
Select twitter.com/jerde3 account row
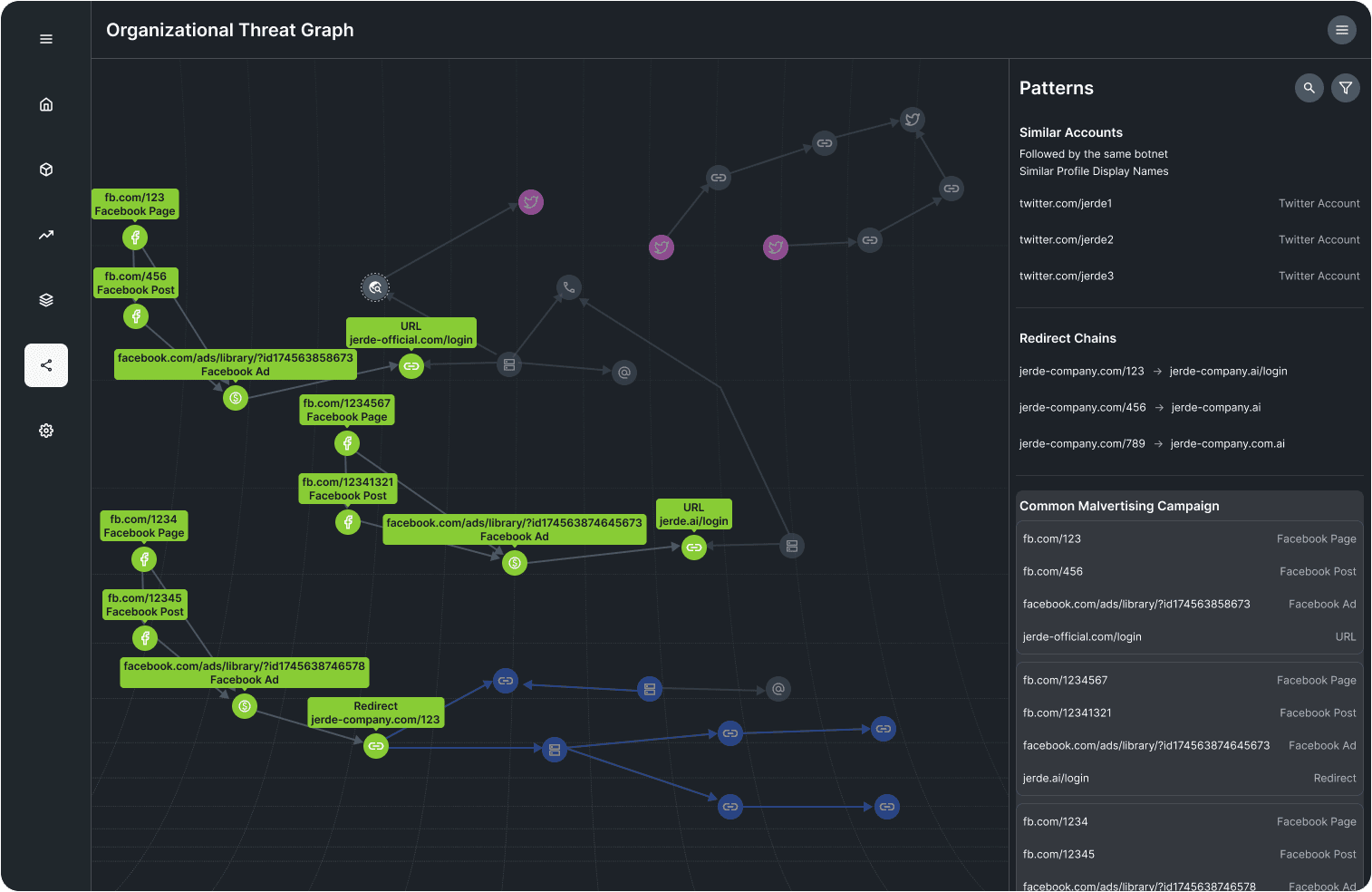1189,276
